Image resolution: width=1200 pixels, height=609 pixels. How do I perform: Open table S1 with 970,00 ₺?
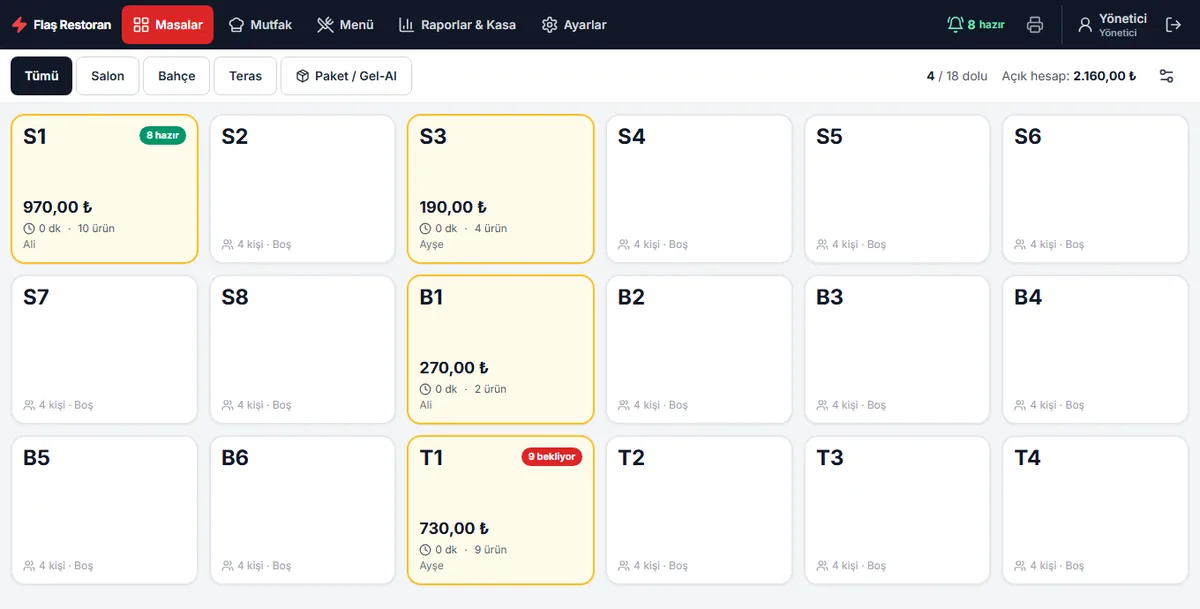point(105,189)
